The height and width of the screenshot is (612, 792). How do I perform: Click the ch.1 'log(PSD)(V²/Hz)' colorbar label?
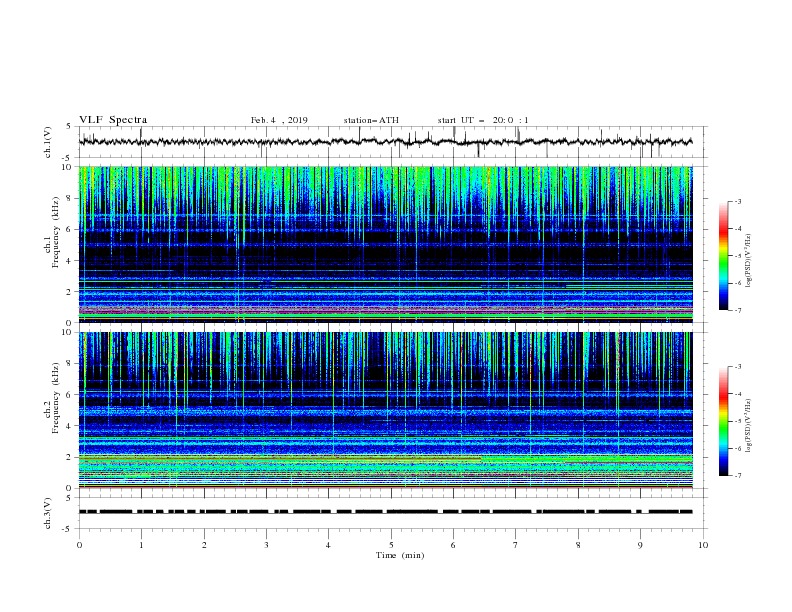749,261
